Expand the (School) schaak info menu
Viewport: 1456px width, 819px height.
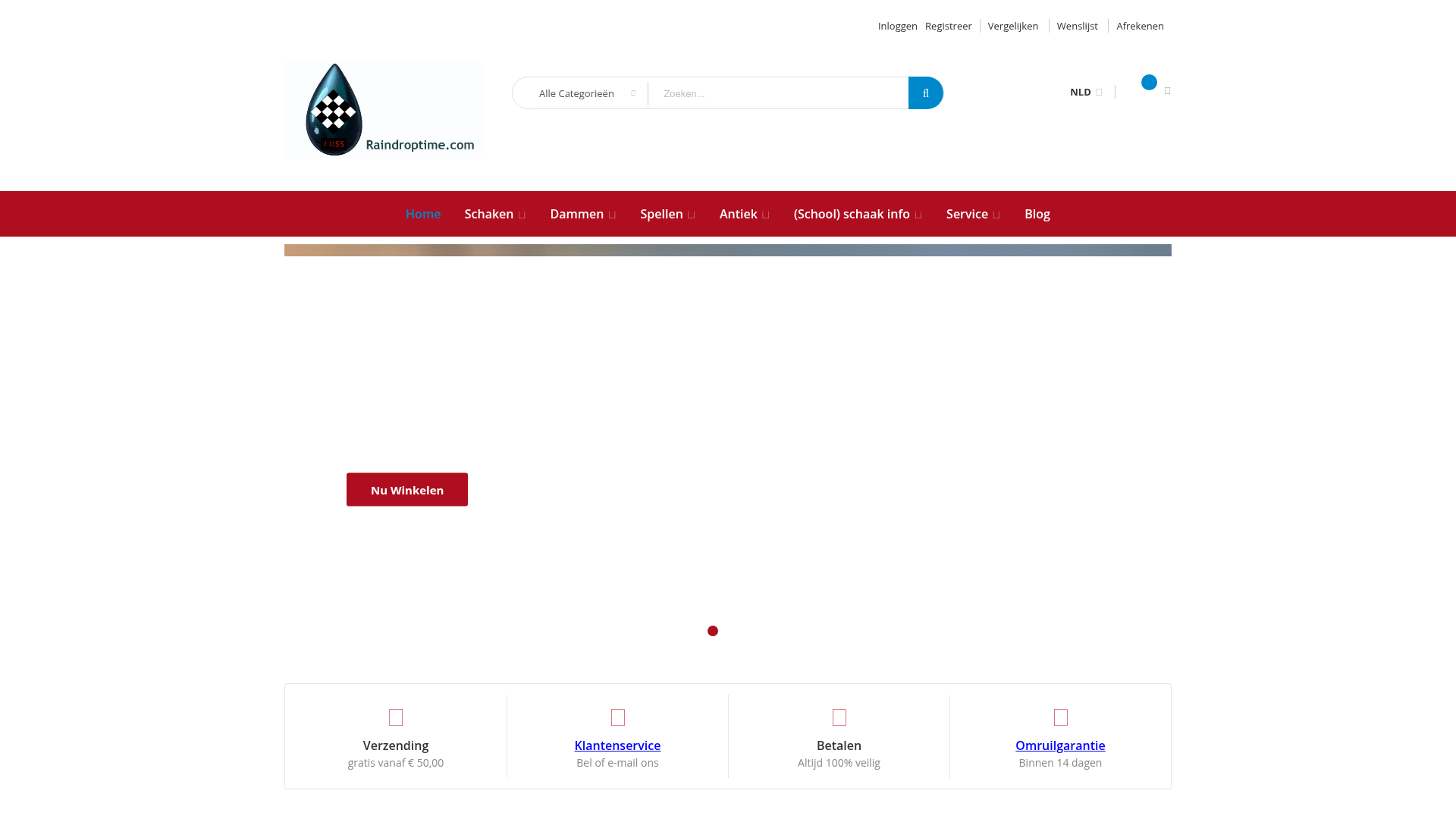(x=858, y=214)
